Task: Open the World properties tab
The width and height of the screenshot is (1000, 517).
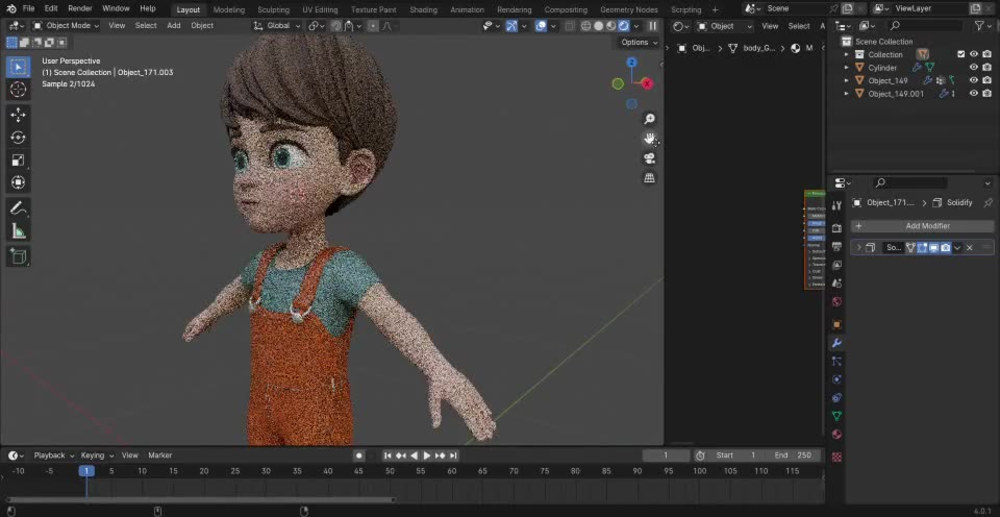Action: click(837, 302)
